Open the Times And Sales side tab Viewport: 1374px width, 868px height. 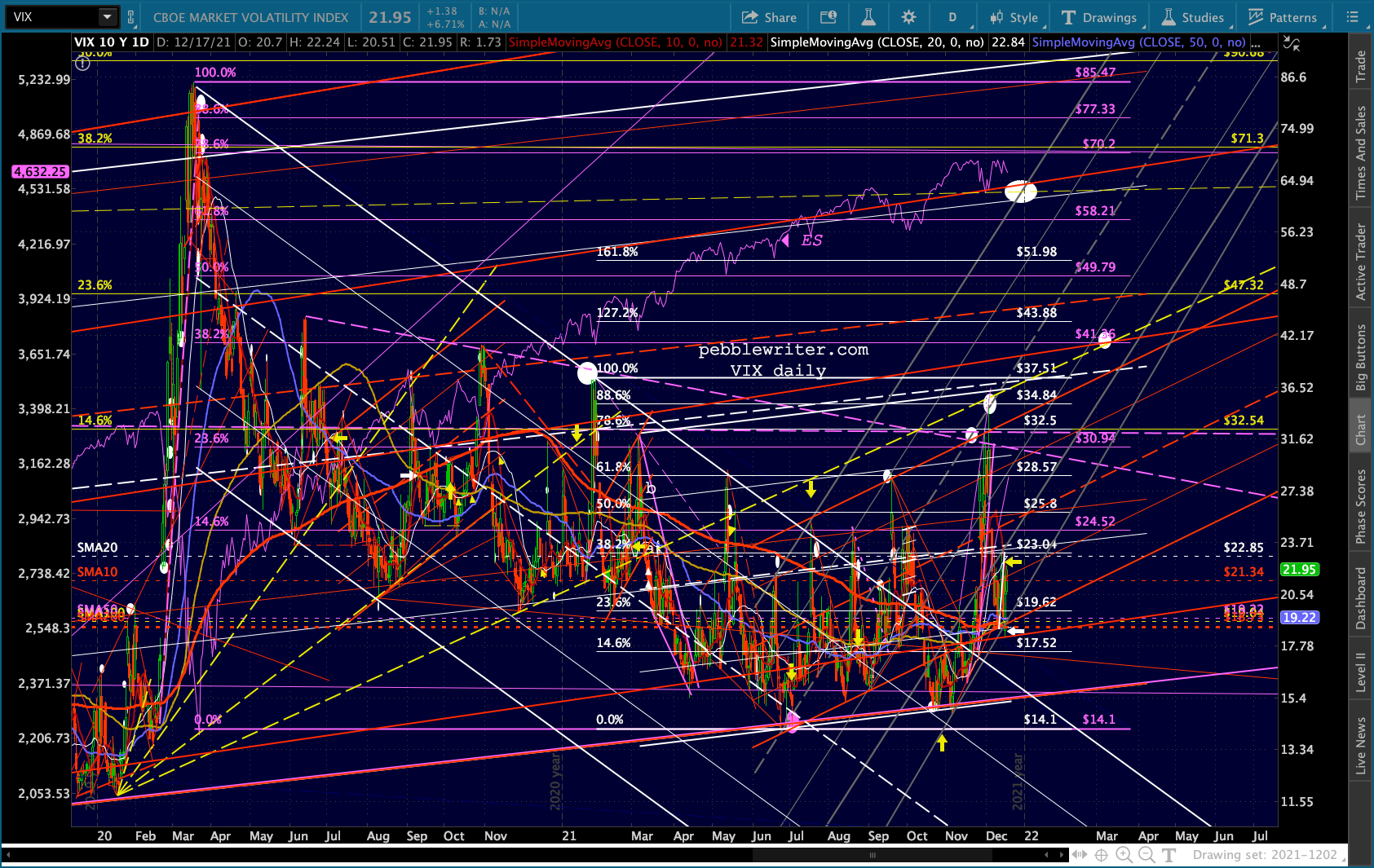click(x=1360, y=152)
